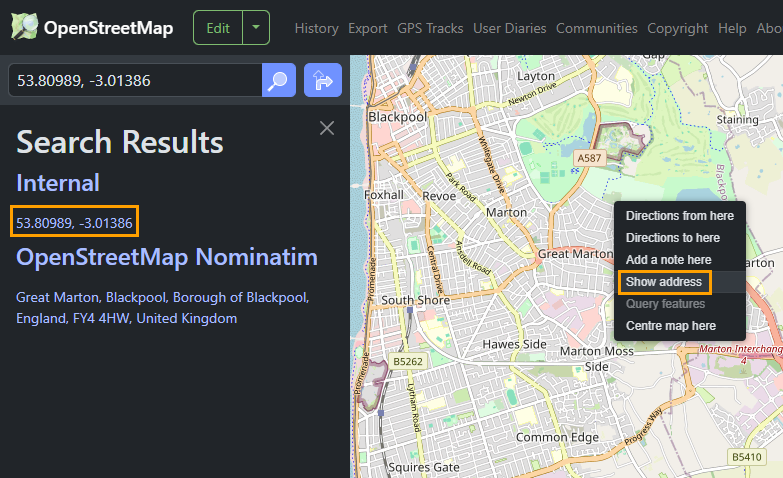The height and width of the screenshot is (478, 783).
Task: Click the OpenStreetMap title text
Action: click(x=108, y=28)
